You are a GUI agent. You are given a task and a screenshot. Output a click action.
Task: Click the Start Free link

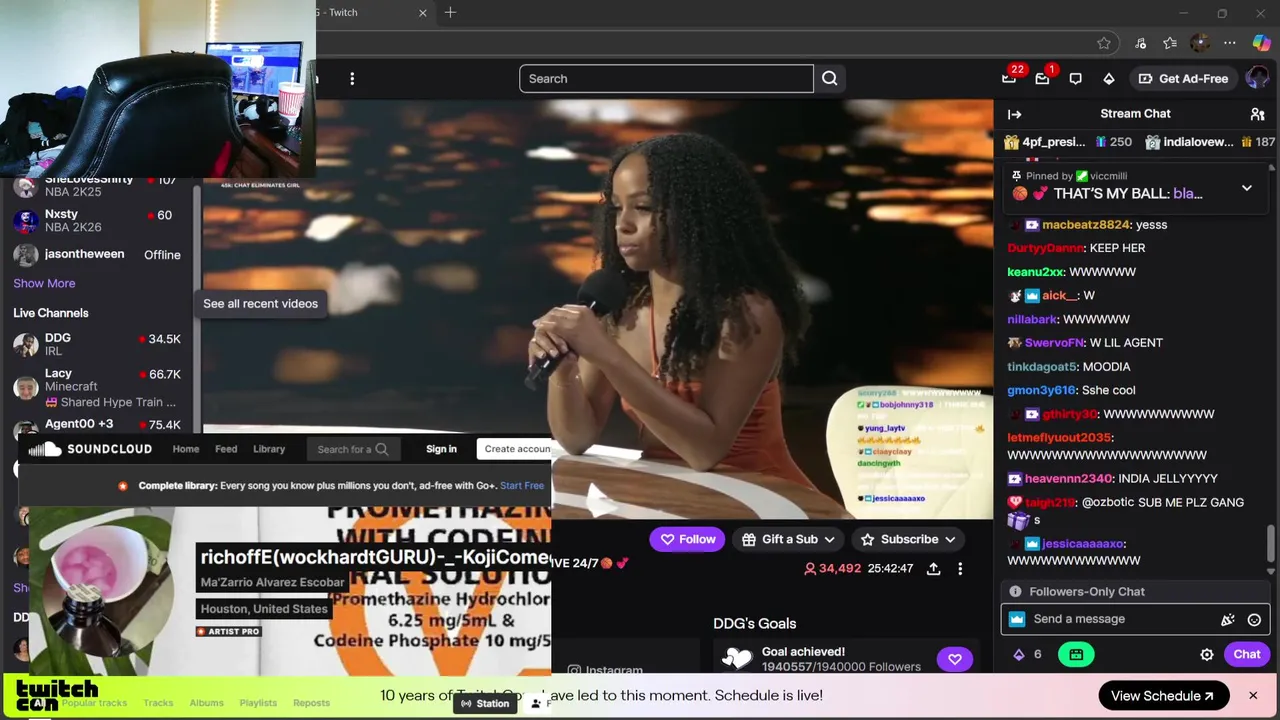[522, 486]
